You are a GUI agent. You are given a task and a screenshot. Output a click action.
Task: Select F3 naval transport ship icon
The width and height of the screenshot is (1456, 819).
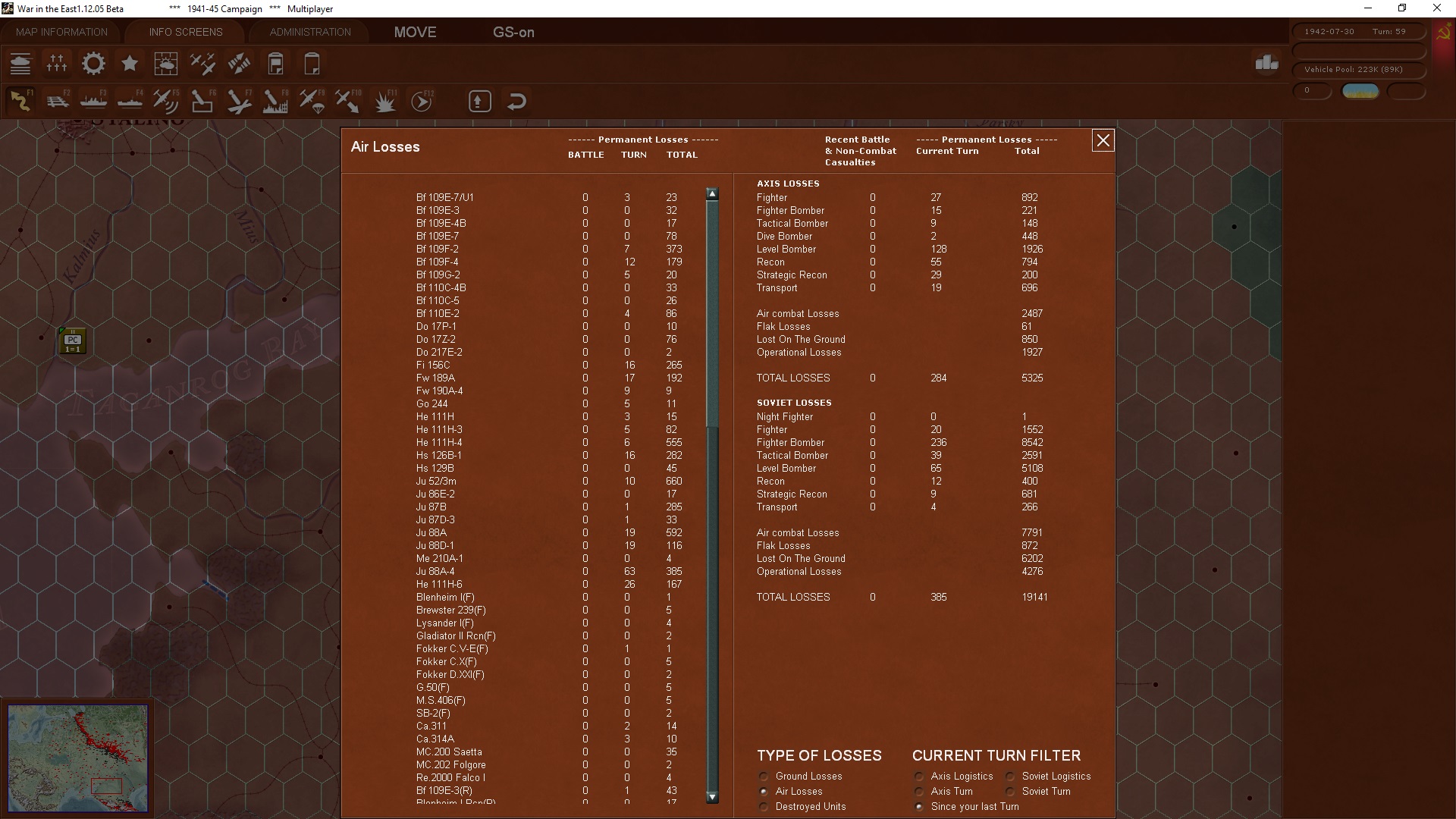(93, 101)
